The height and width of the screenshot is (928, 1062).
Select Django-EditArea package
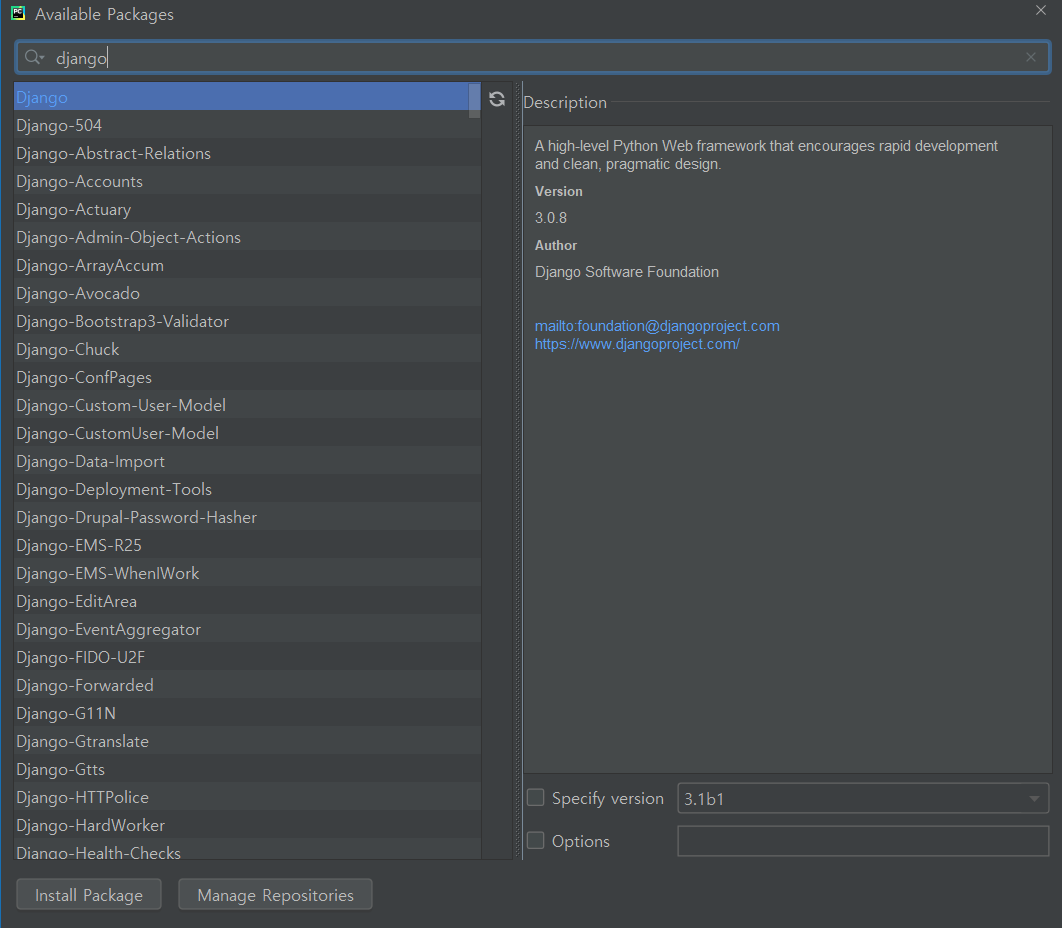pos(247,602)
